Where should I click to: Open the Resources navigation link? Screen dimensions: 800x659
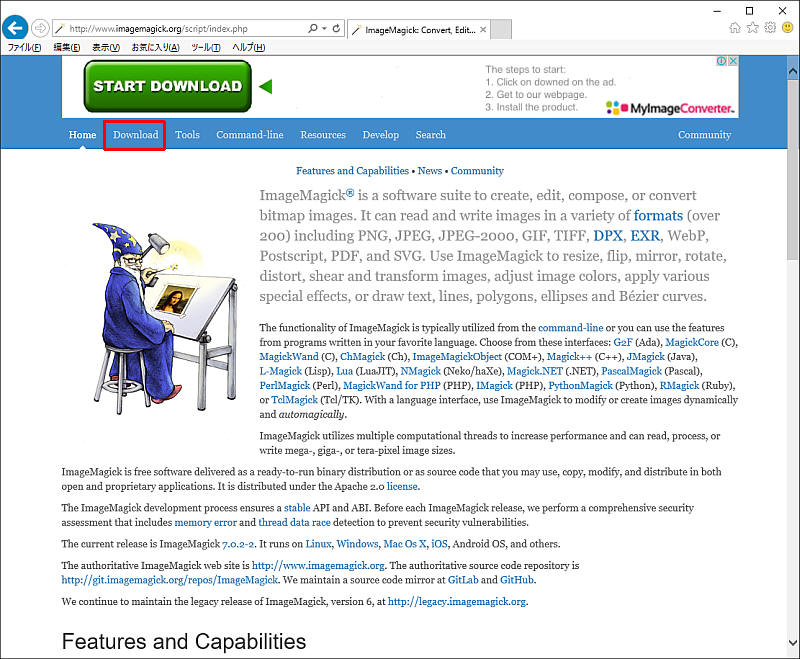pyautogui.click(x=323, y=135)
